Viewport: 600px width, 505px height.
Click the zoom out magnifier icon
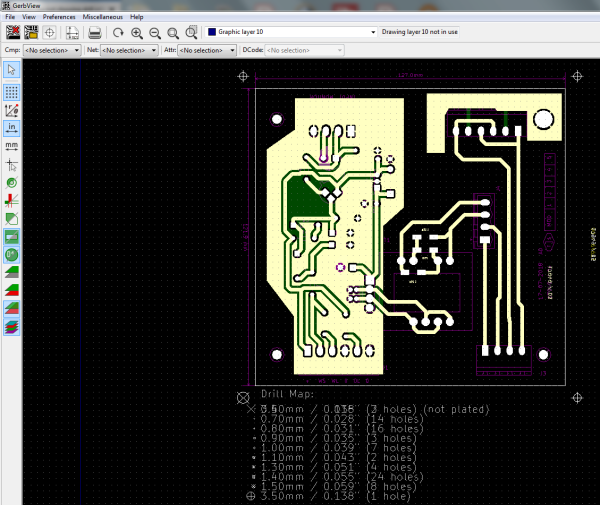155,32
